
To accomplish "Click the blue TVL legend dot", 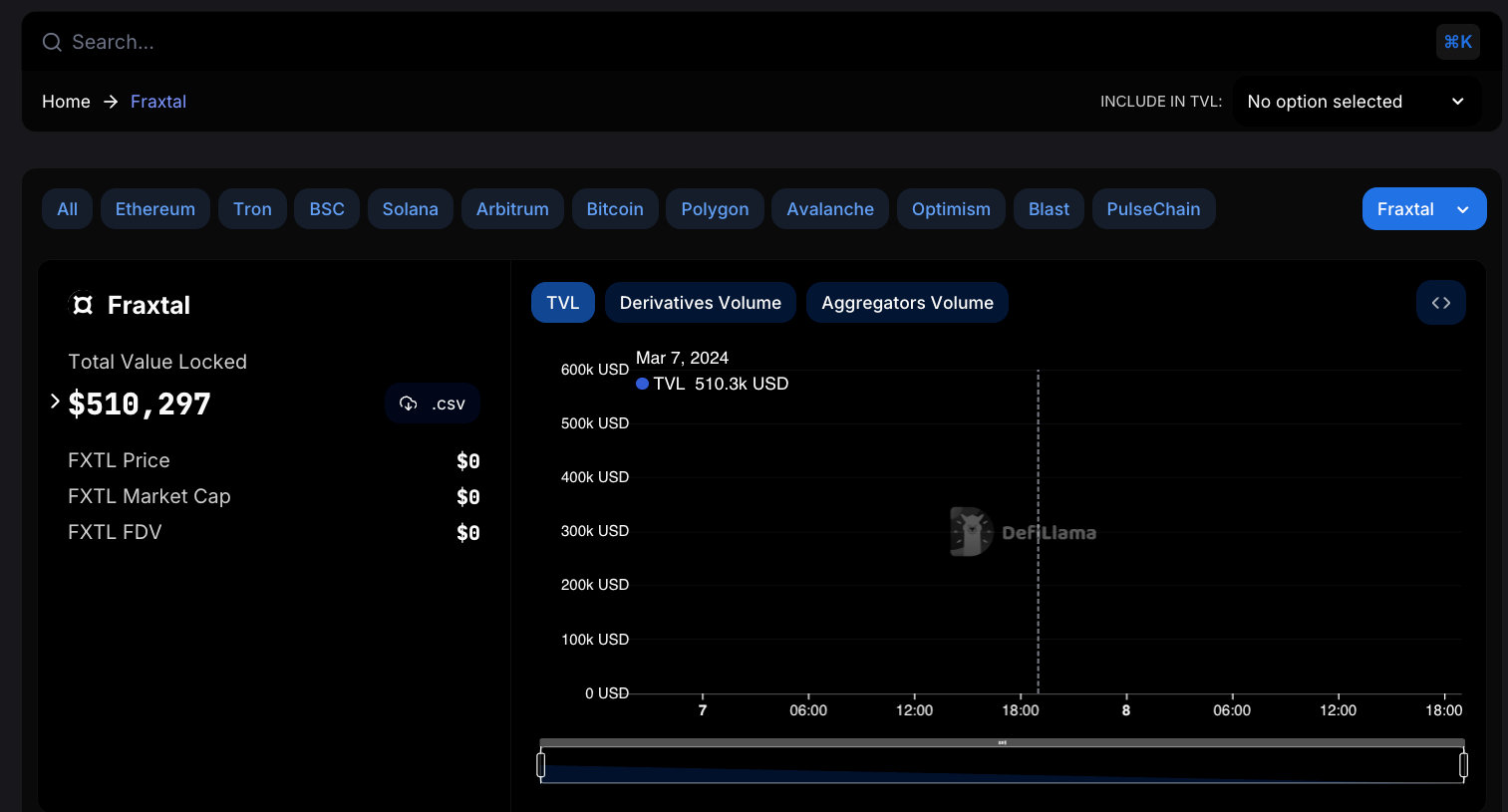I will pos(643,384).
